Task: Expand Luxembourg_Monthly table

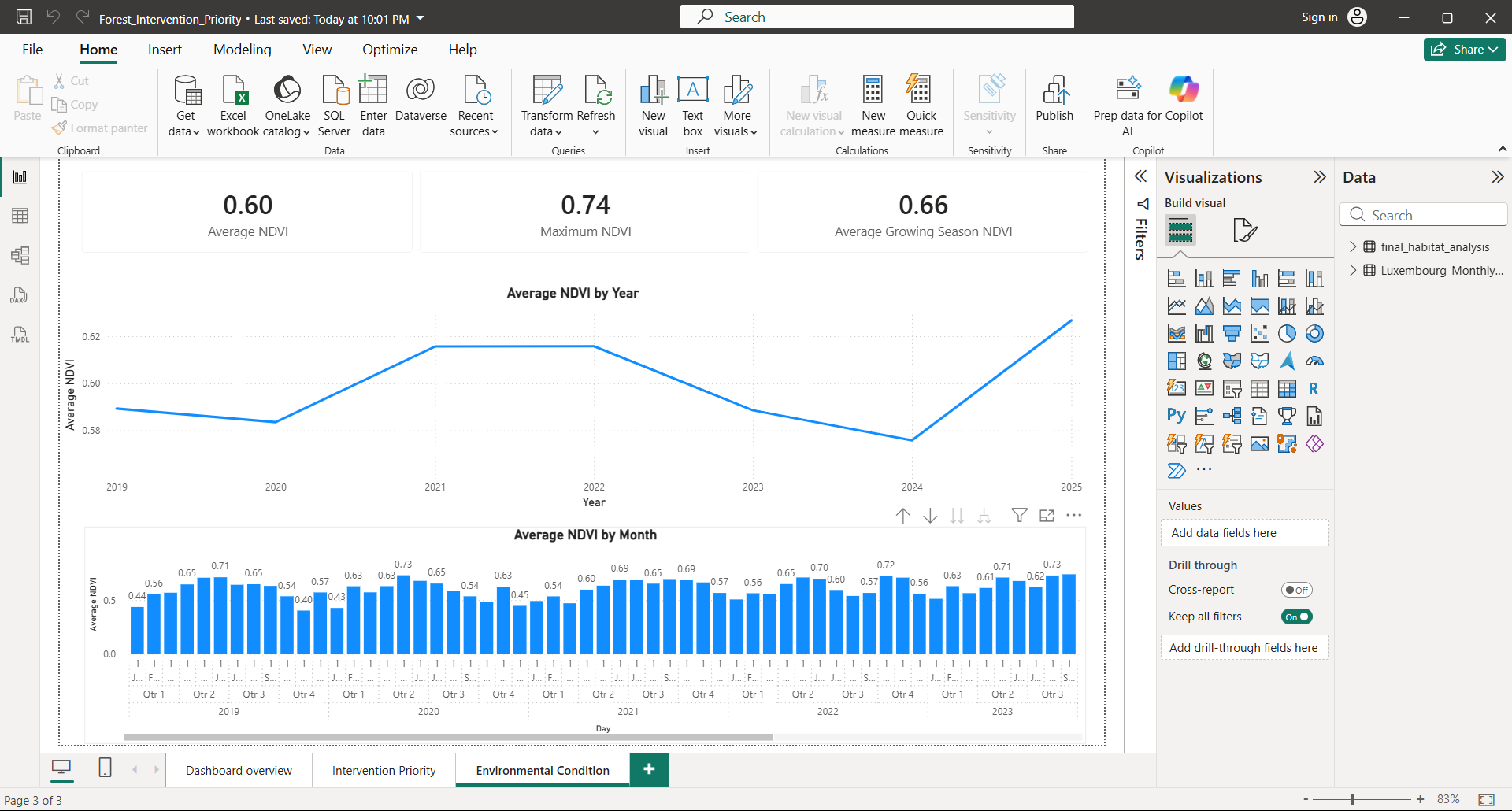Action: coord(1353,270)
